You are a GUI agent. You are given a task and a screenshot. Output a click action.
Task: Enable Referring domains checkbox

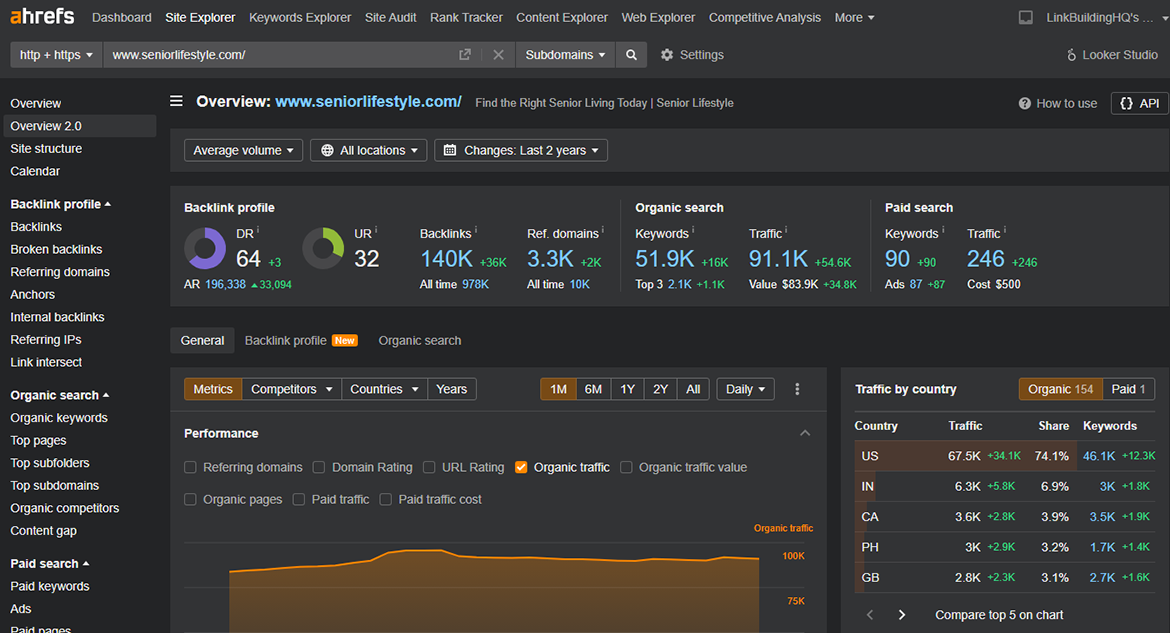tap(190, 467)
